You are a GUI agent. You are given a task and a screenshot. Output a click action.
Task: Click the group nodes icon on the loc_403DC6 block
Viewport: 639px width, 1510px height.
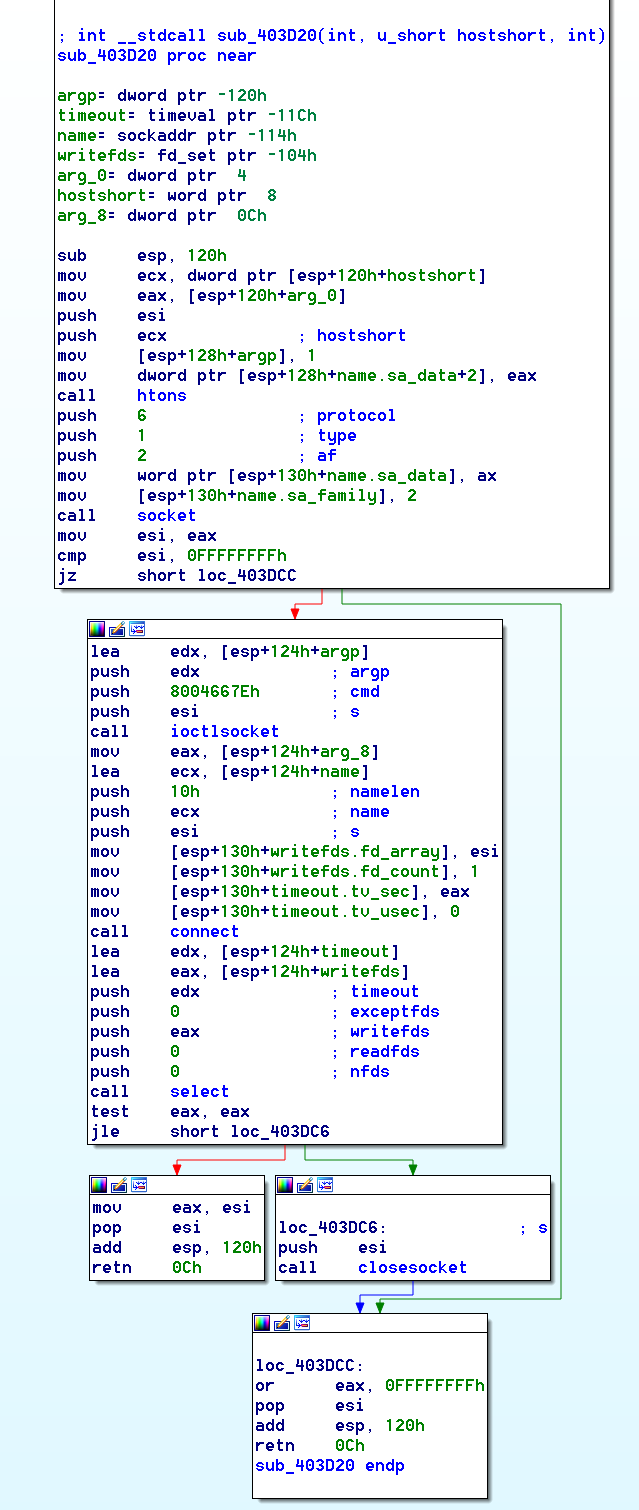coord(325,1185)
